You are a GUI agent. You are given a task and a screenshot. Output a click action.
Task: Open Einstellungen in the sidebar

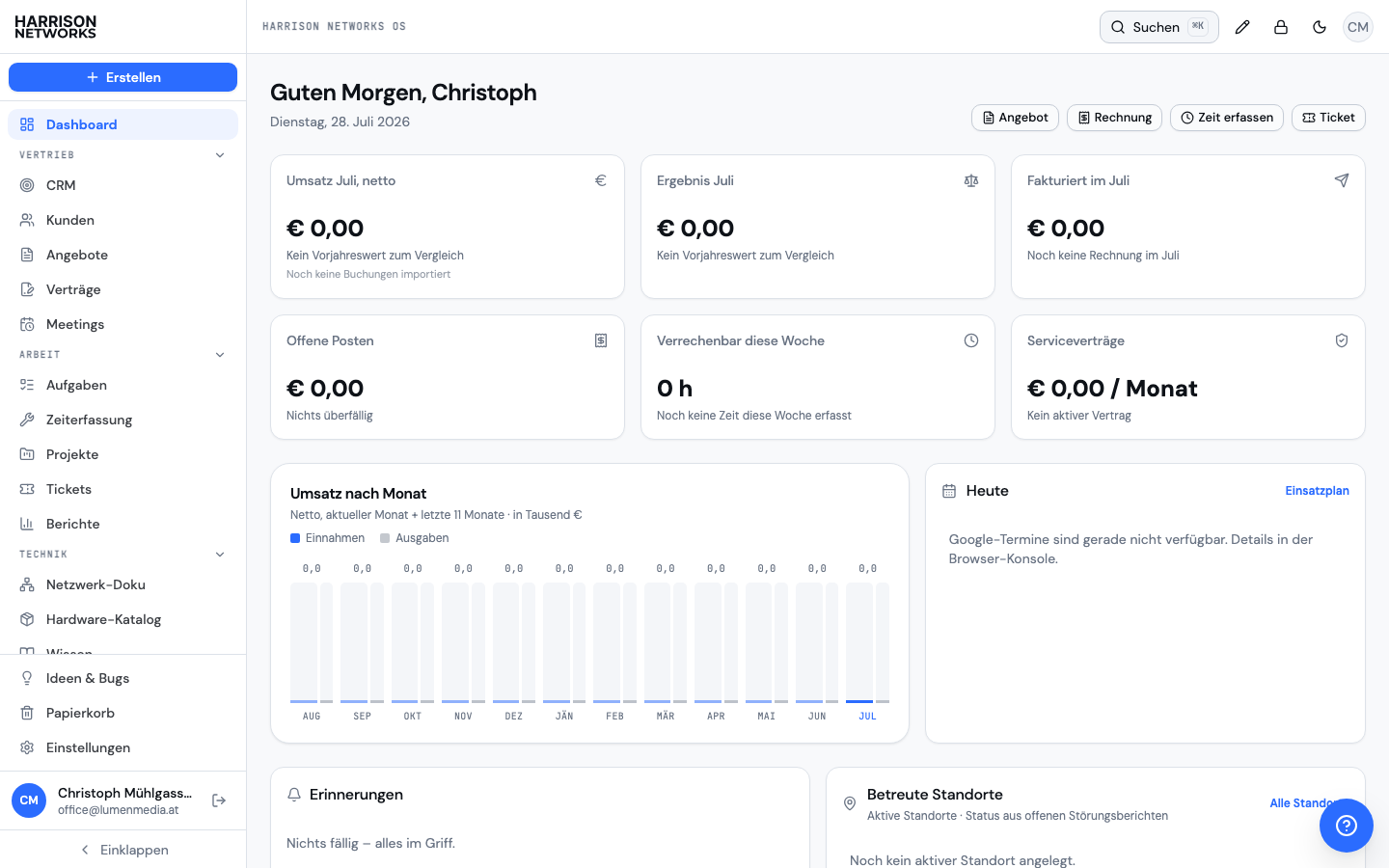123,747
